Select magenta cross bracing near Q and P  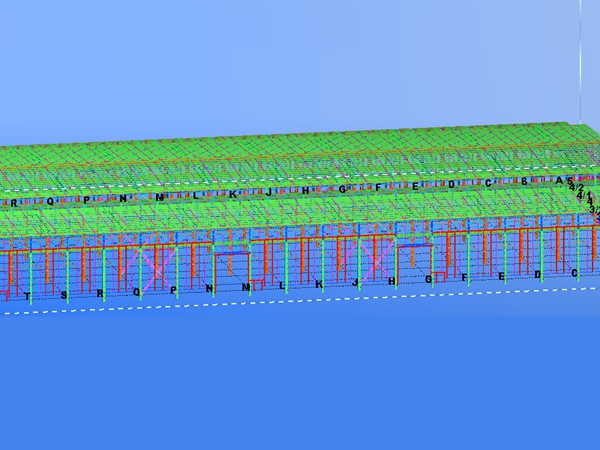[x=150, y=265]
